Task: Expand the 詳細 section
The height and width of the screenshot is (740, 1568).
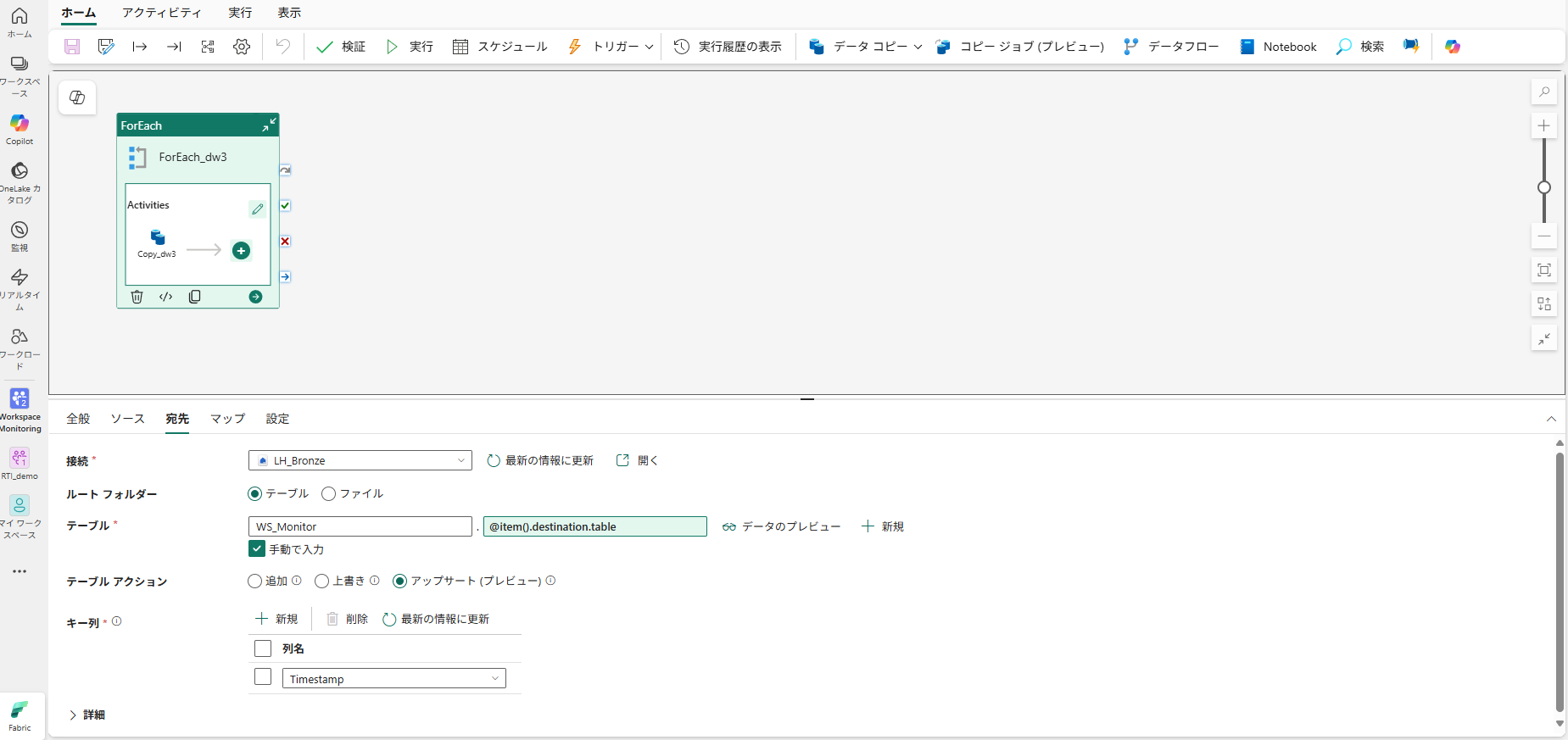Action: pos(86,715)
